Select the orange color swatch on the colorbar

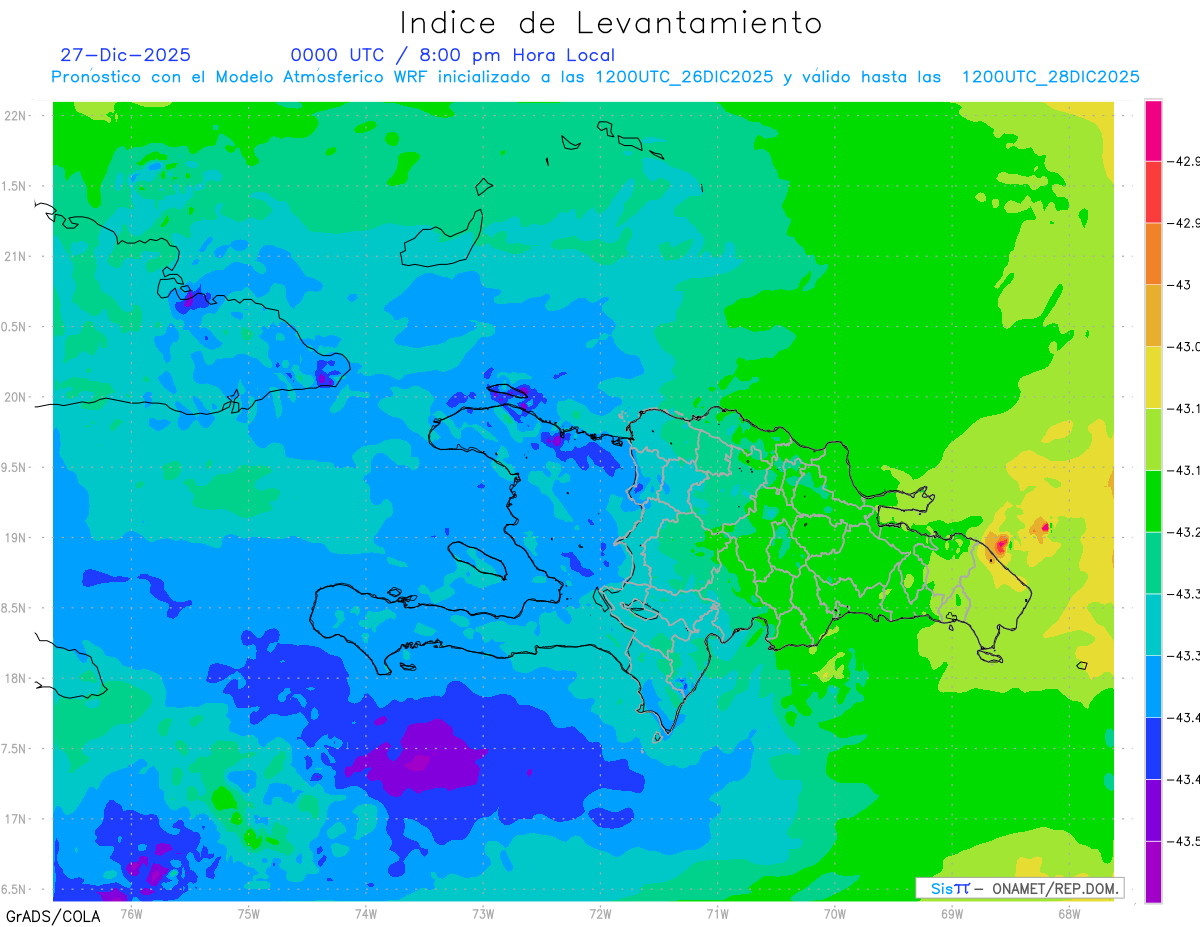click(x=1153, y=254)
